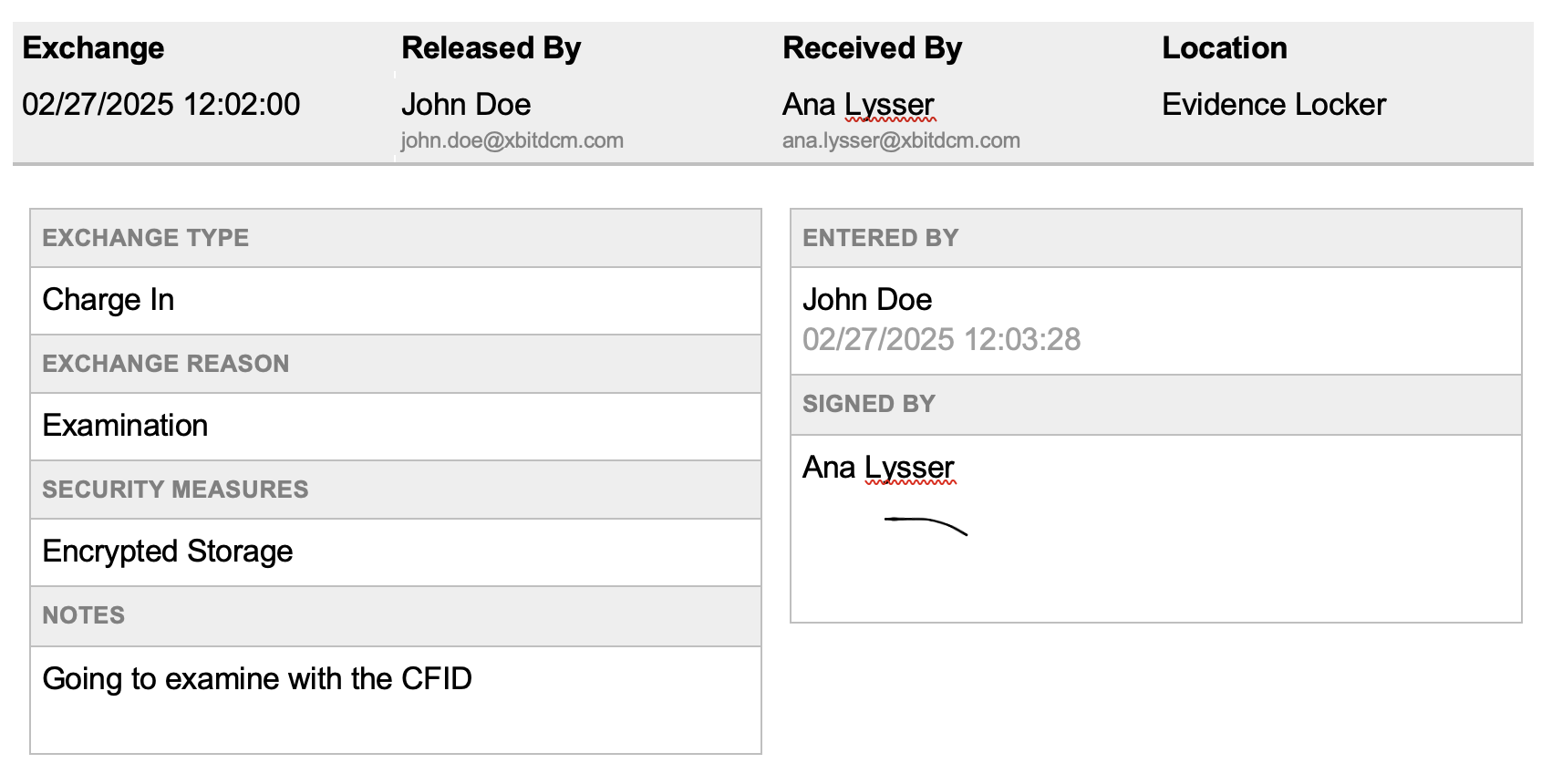Click the Charge In exchange type field

click(x=396, y=301)
